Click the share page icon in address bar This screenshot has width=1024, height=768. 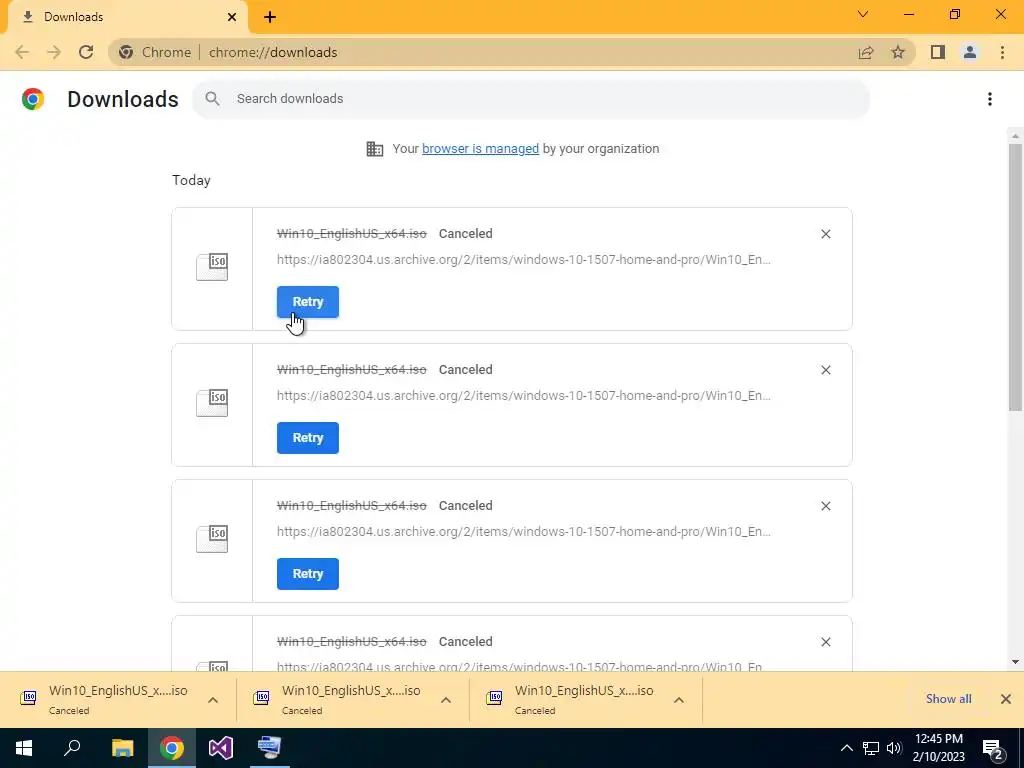pos(866,52)
